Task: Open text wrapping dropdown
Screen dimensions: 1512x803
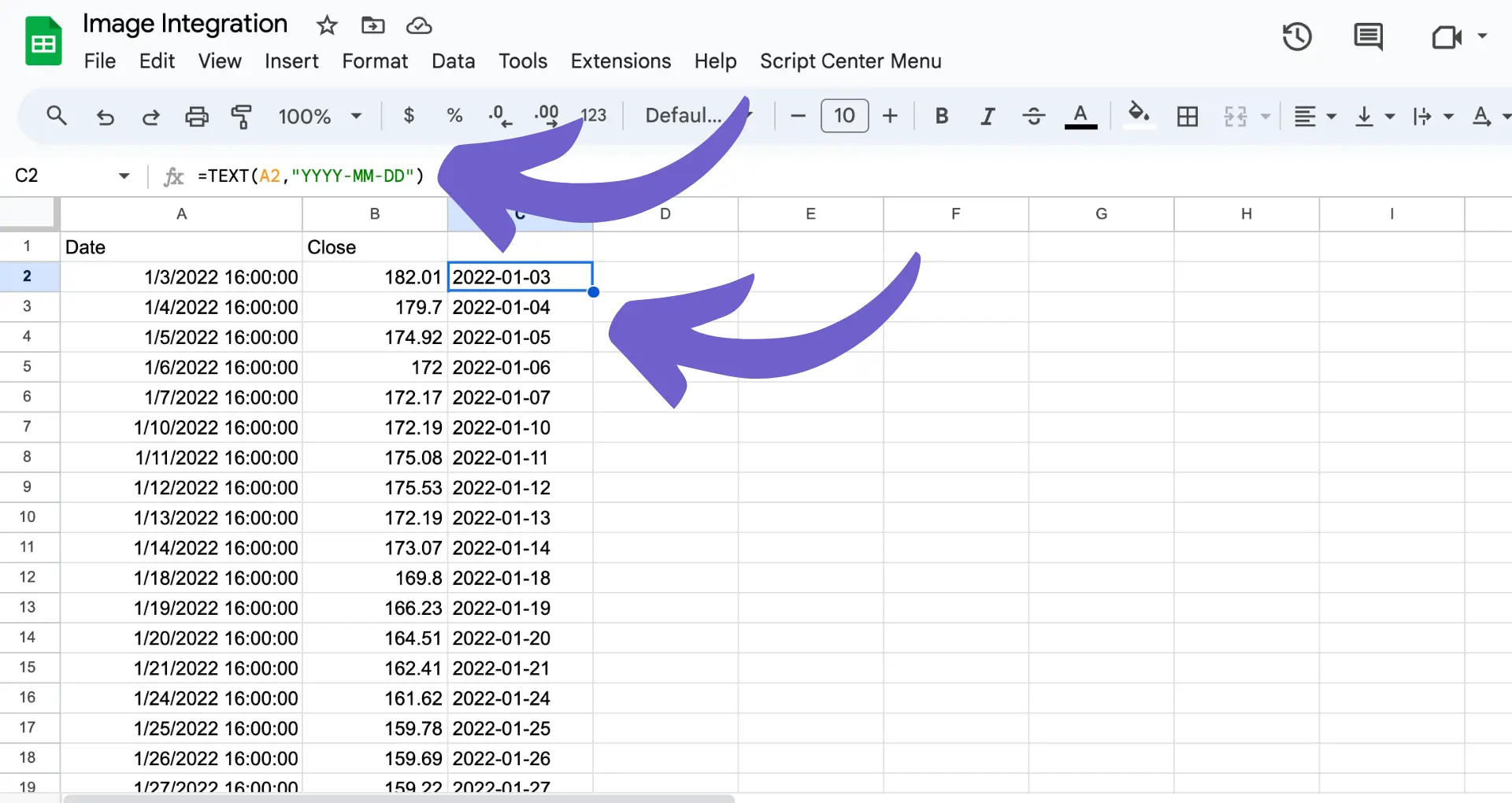Action: pos(1432,117)
